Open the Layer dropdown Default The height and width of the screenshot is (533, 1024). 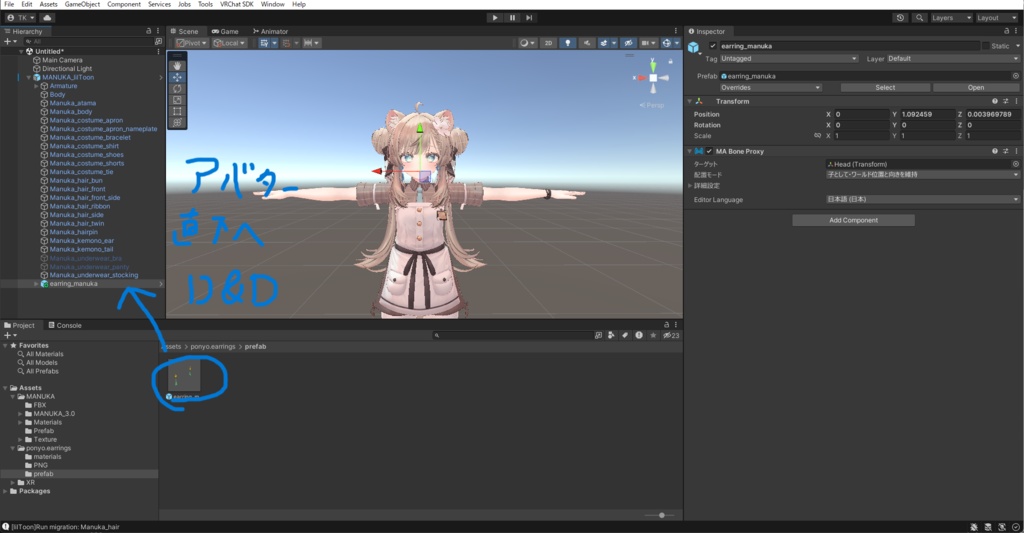click(952, 59)
